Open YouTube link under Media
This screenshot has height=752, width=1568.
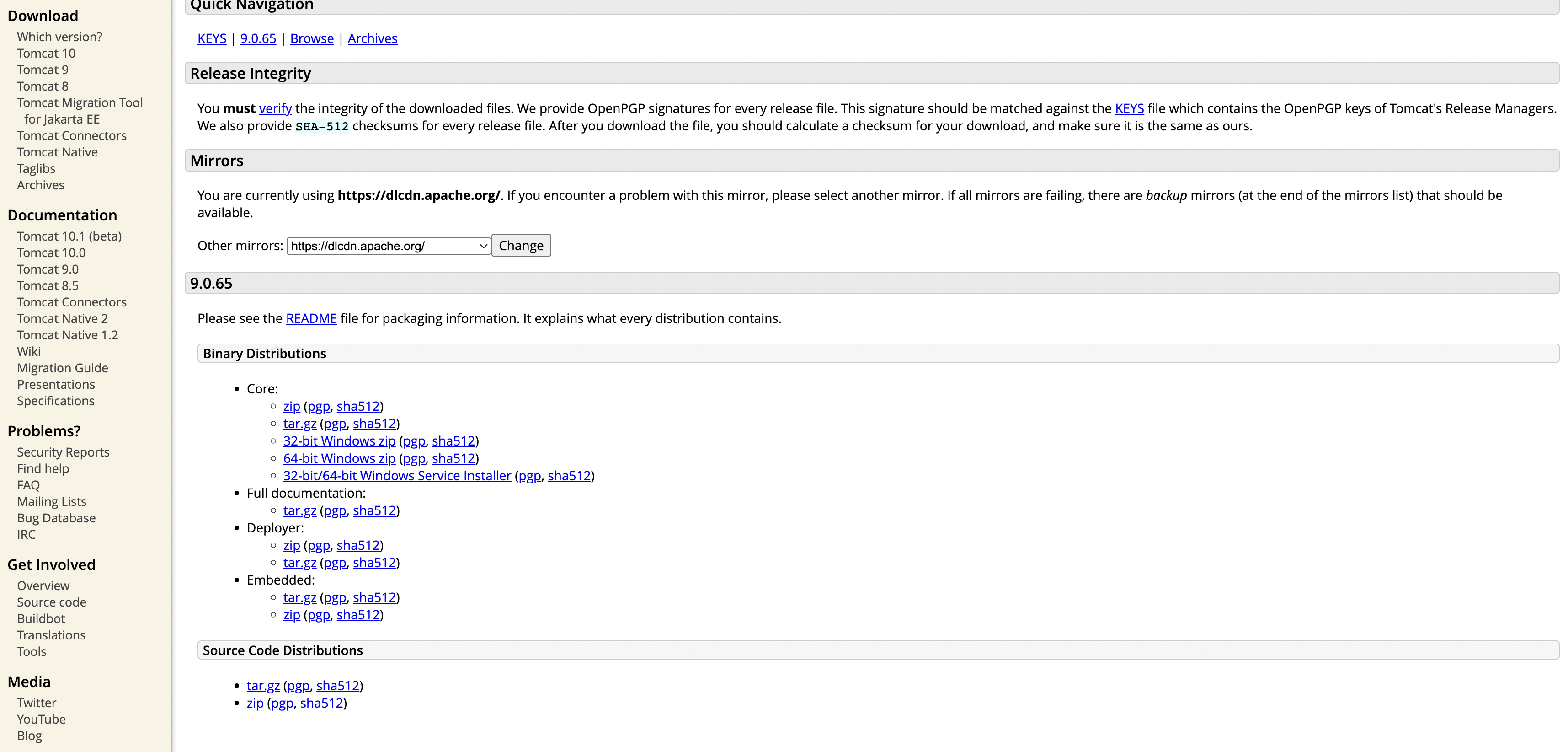pos(42,719)
